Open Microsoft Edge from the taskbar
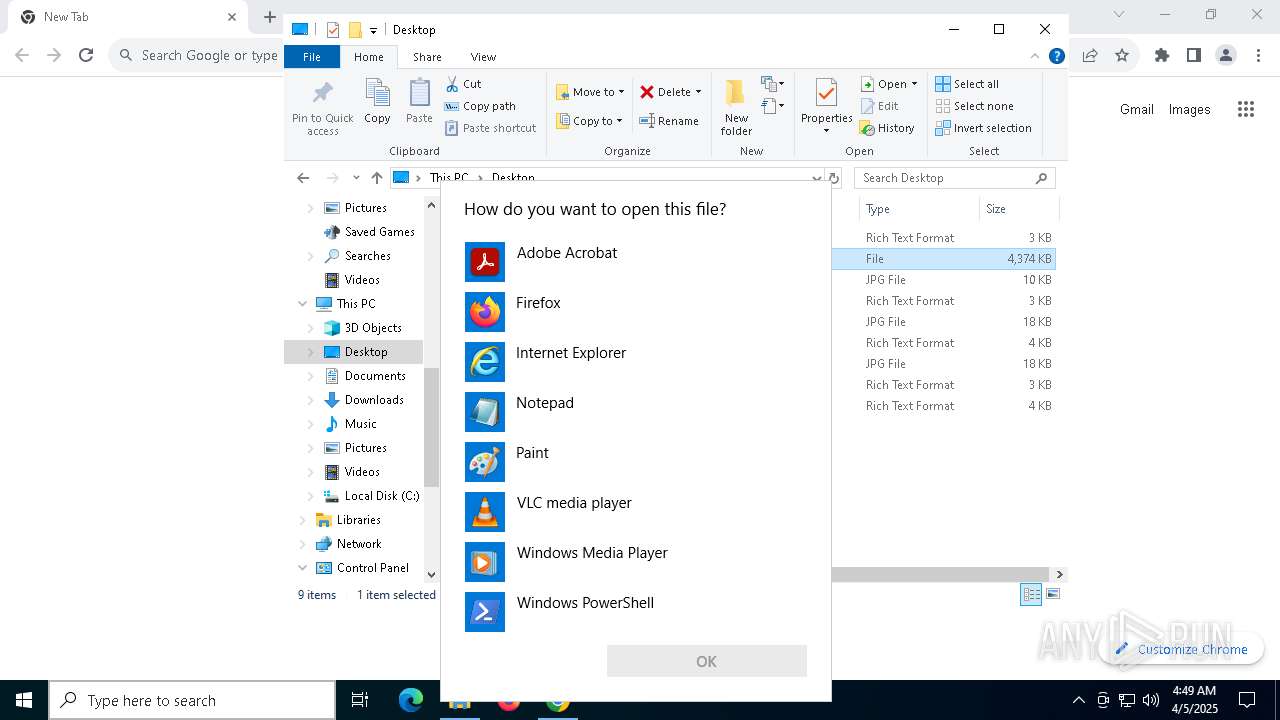Image resolution: width=1280 pixels, height=720 pixels. coord(411,700)
